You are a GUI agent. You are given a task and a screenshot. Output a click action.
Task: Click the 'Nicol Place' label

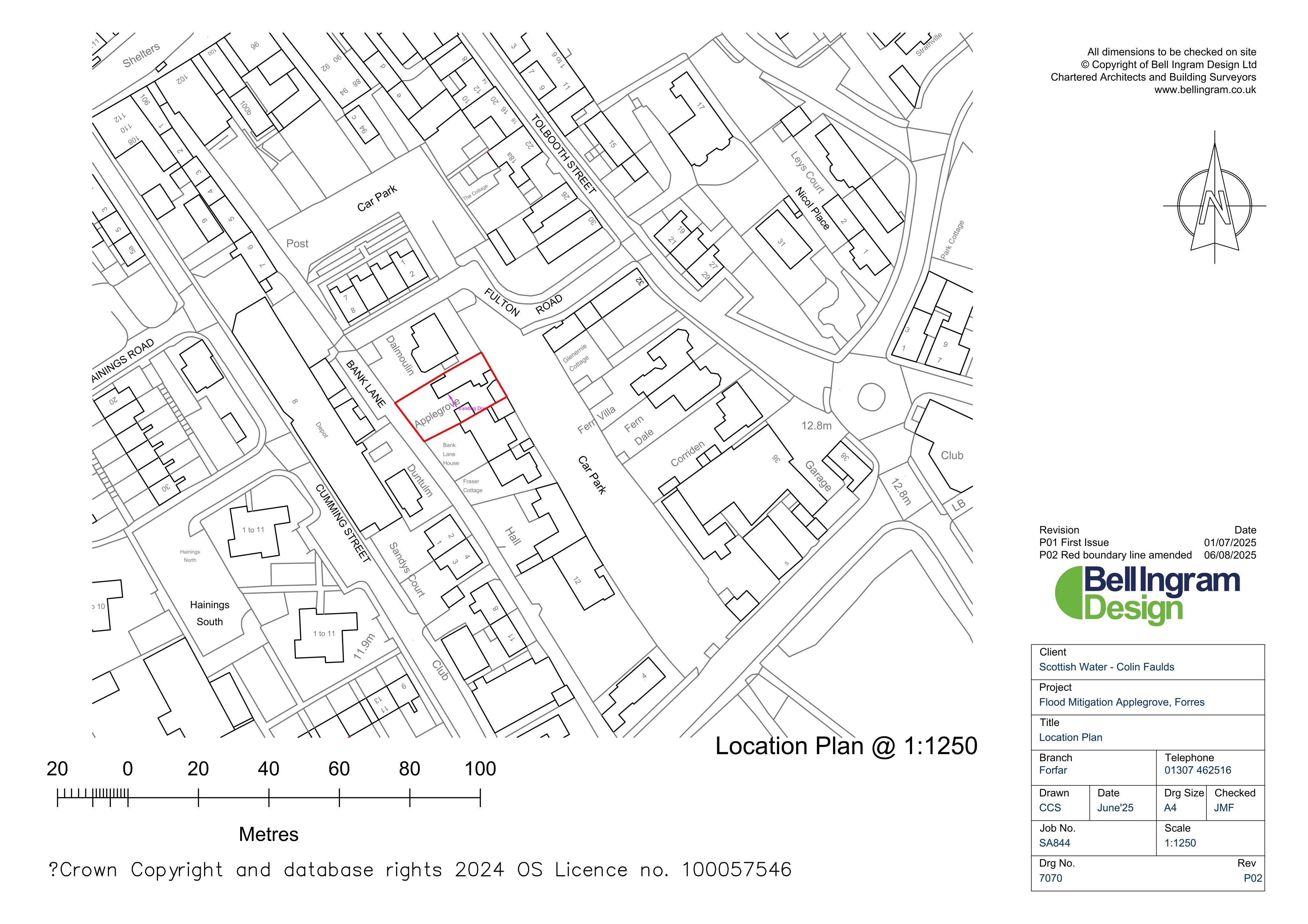click(x=812, y=208)
